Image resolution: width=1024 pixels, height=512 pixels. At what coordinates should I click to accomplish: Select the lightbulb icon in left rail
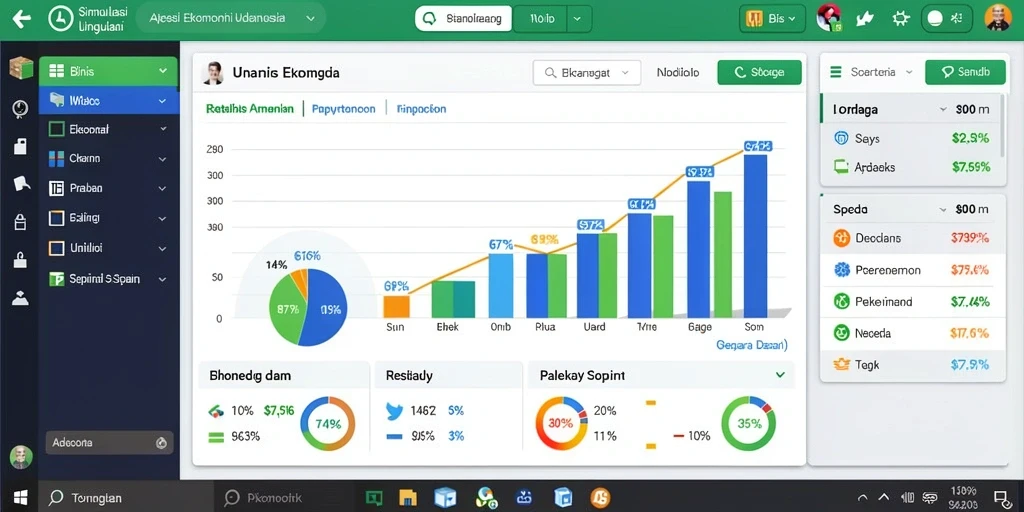click(x=20, y=108)
